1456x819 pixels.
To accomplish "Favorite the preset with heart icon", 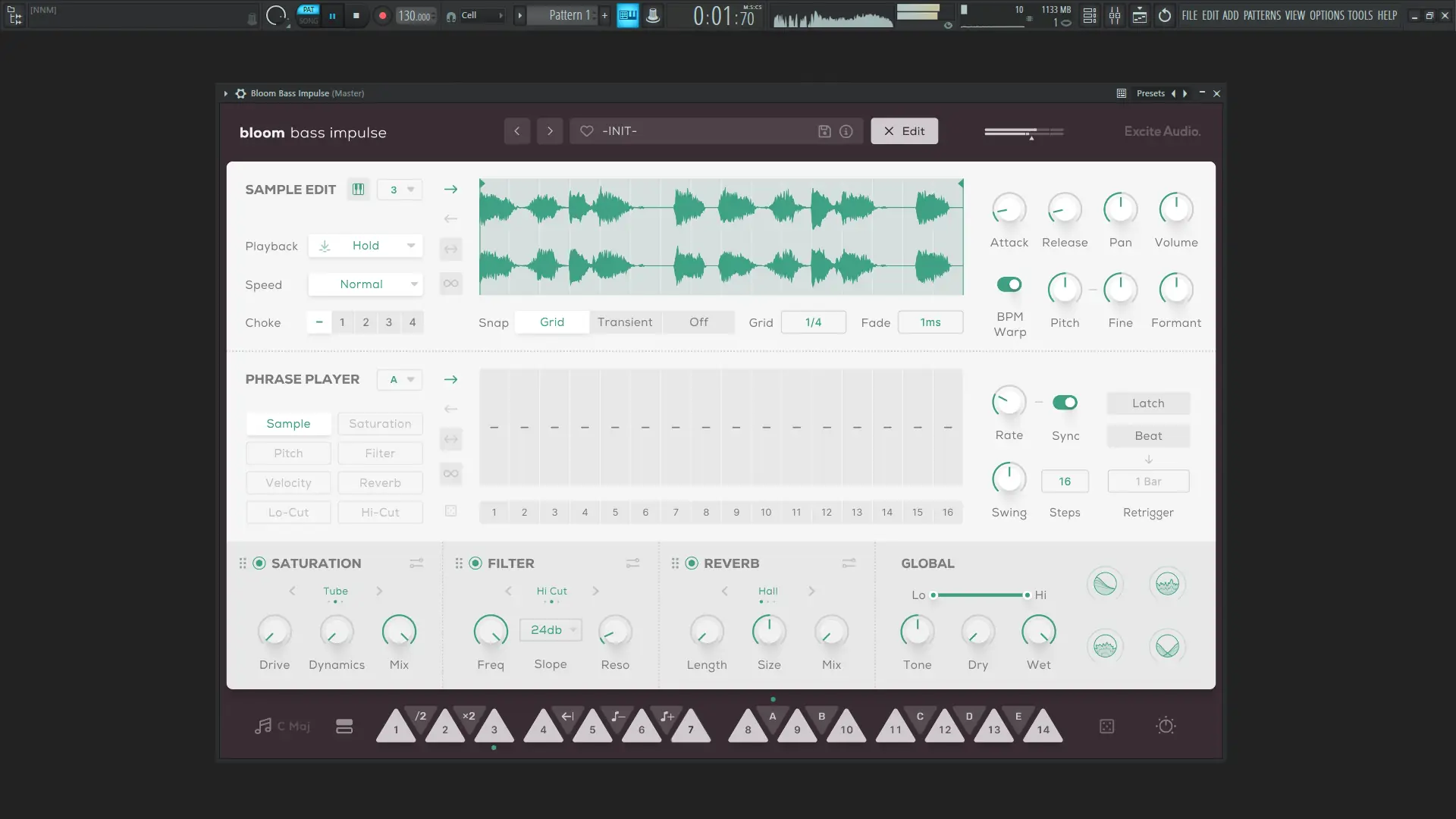I will [x=586, y=131].
